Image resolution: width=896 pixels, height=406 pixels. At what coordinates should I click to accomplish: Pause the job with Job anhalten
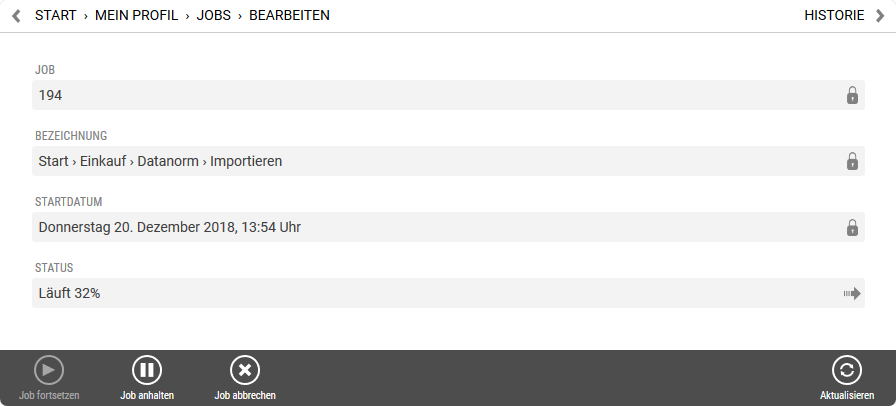tap(147, 370)
